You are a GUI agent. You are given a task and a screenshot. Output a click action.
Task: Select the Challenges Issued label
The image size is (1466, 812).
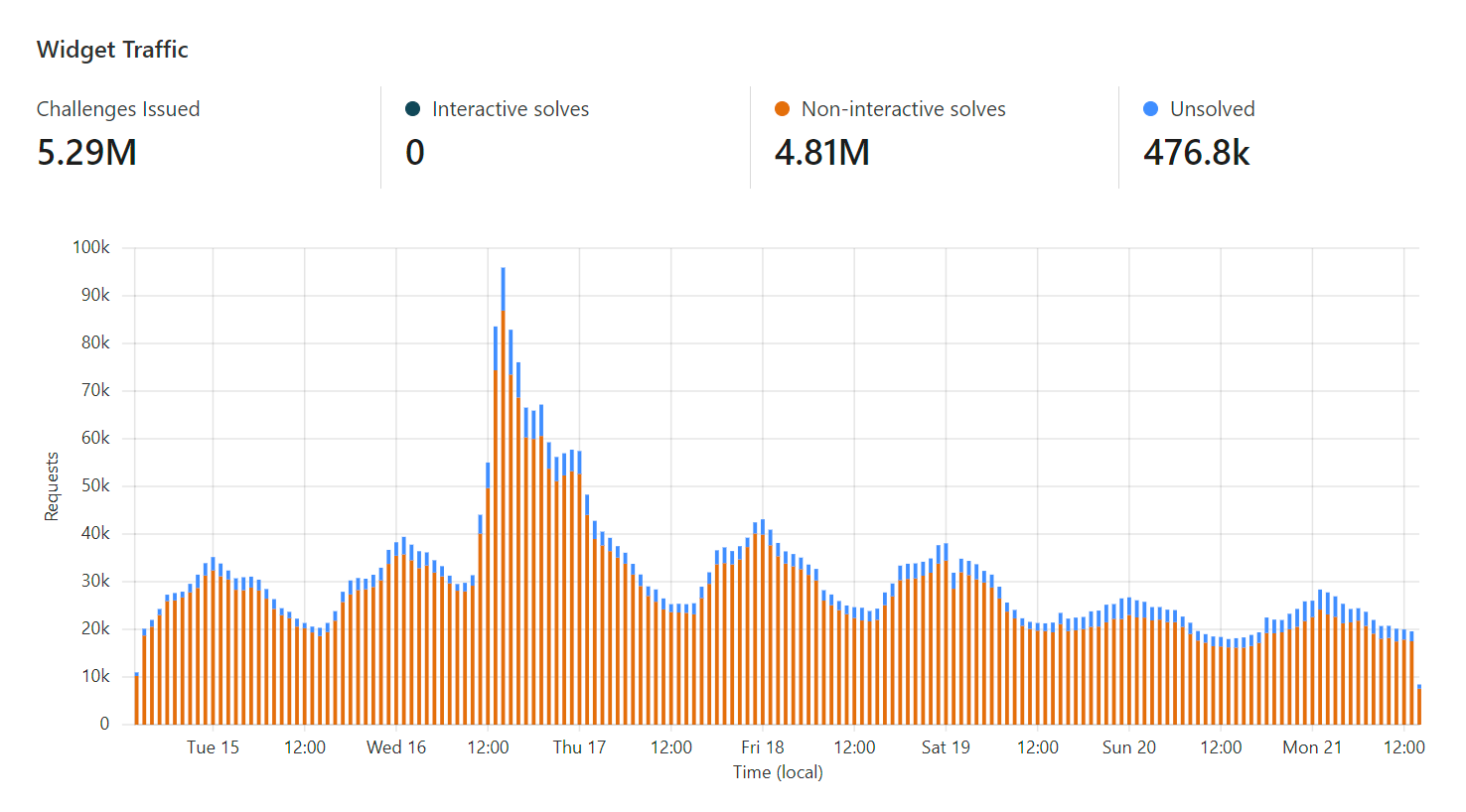click(x=118, y=109)
